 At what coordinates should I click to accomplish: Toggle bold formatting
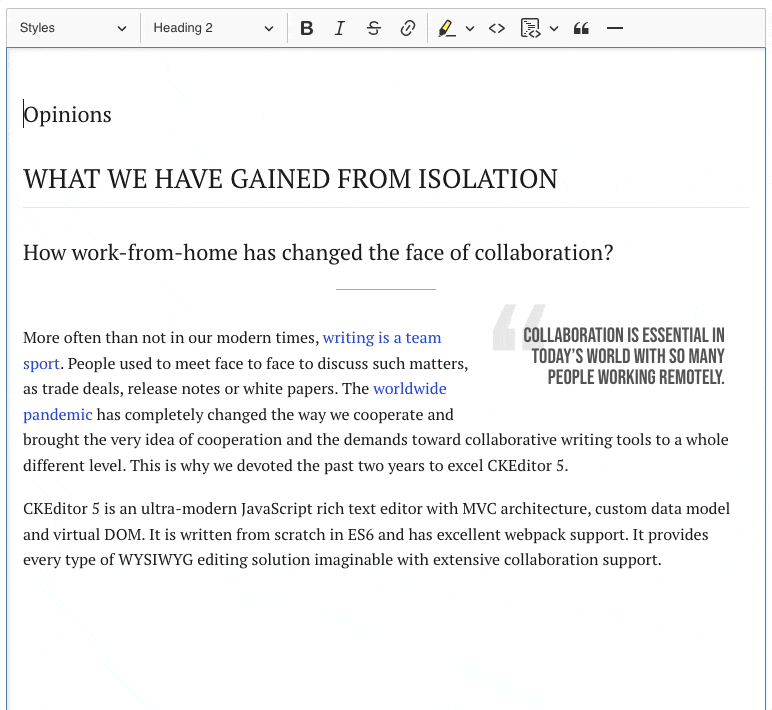point(306,28)
